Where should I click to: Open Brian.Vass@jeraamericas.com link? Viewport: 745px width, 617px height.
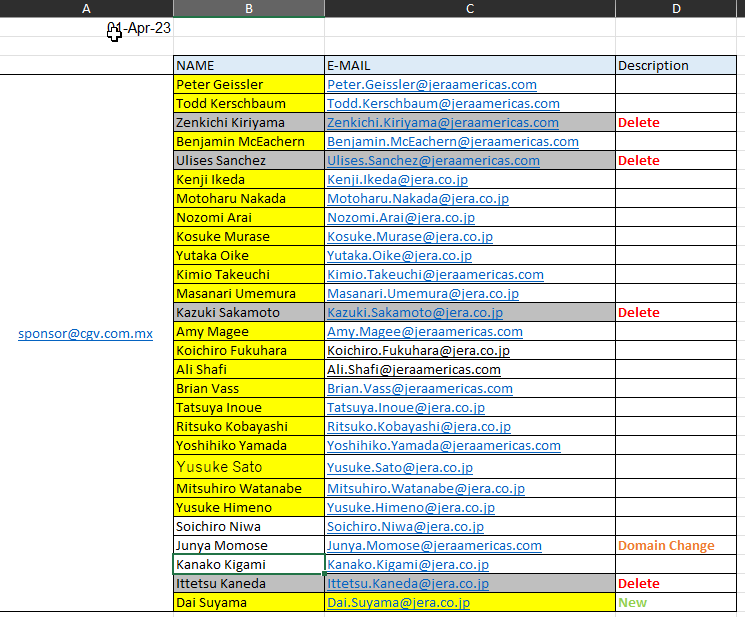(x=420, y=389)
